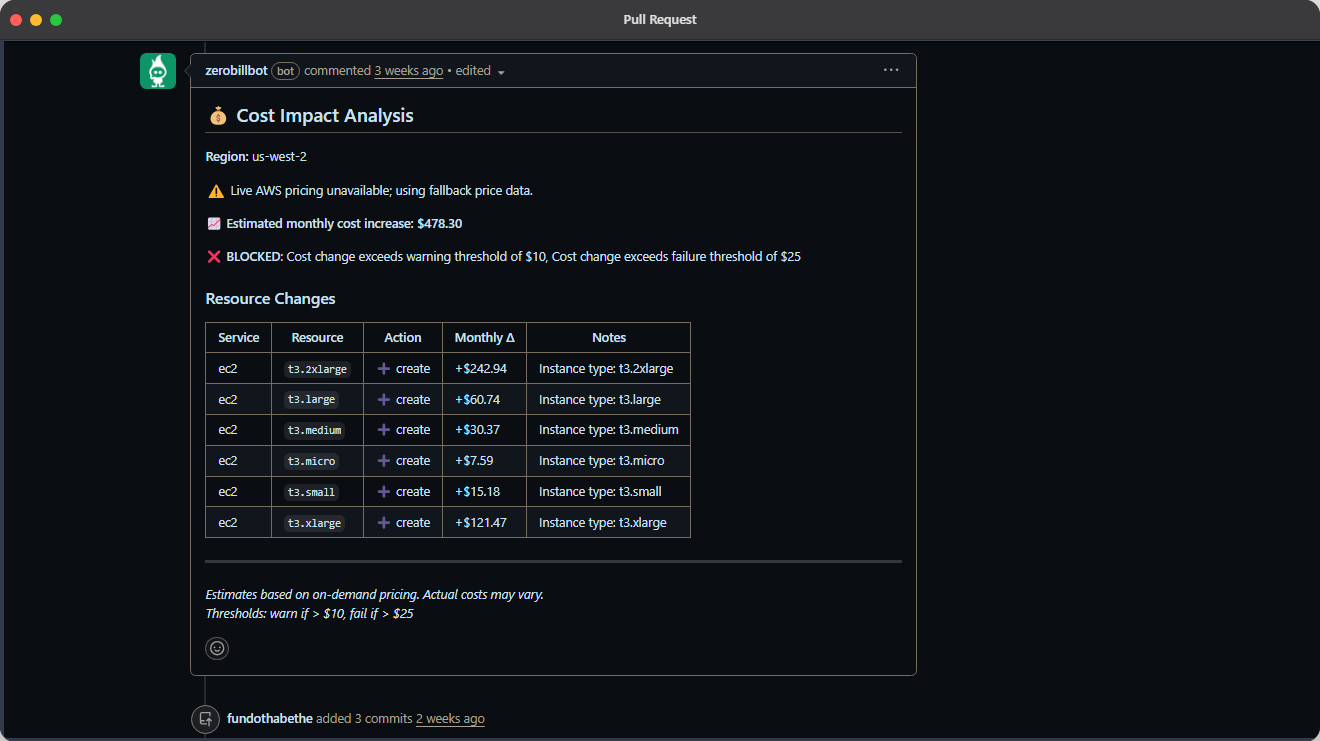Screen dimensions: 1320x741
Task: Click the plus create icon for t3.xlarge
Action: tap(384, 522)
